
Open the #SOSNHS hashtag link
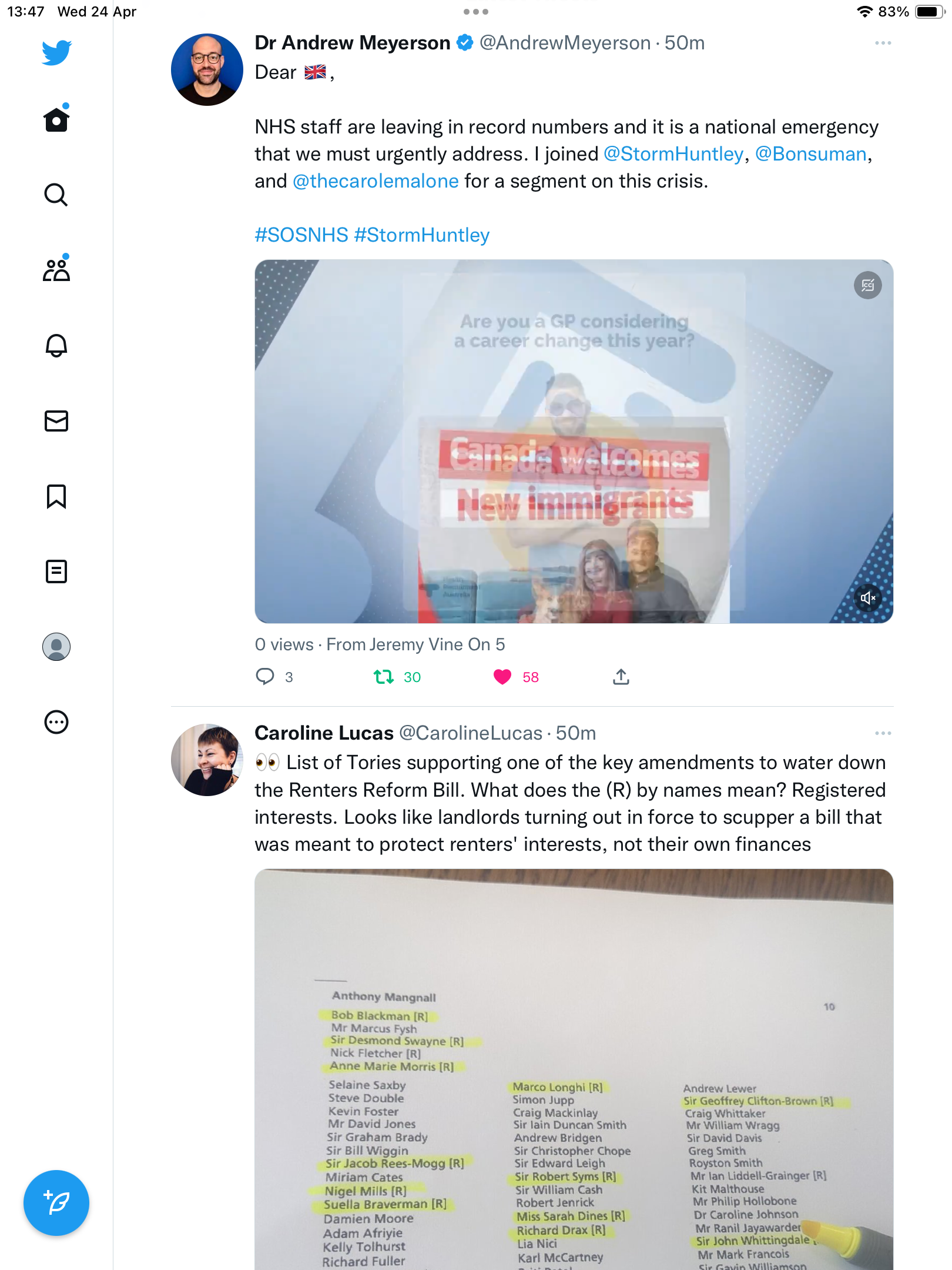pyautogui.click(x=301, y=235)
